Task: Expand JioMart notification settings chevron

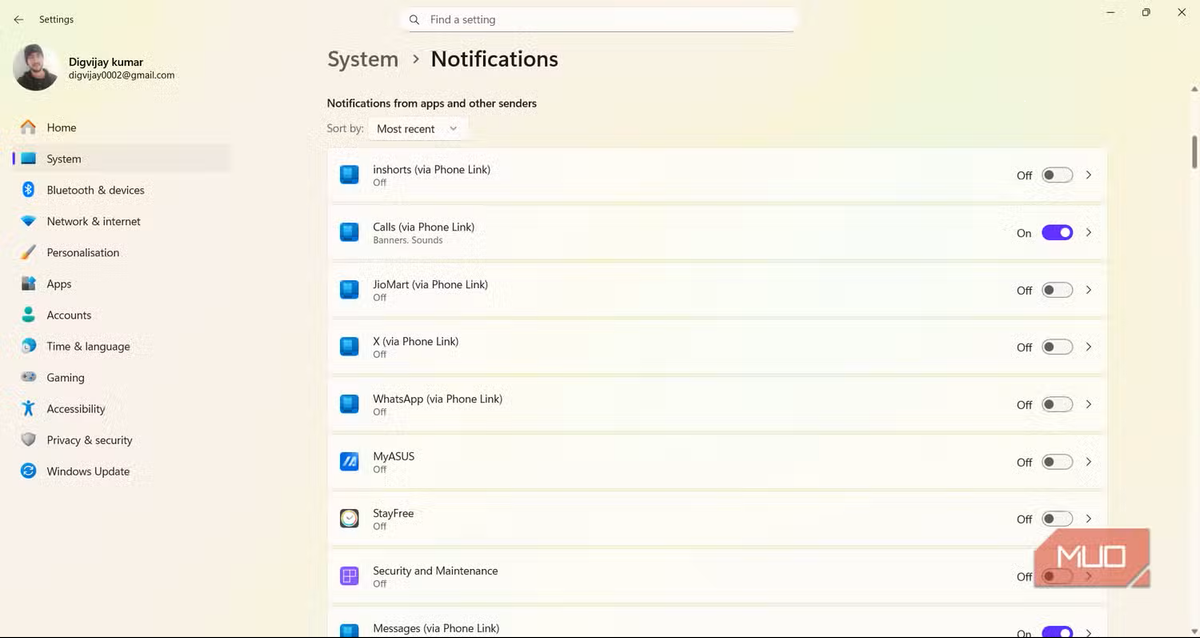Action: 1088,290
